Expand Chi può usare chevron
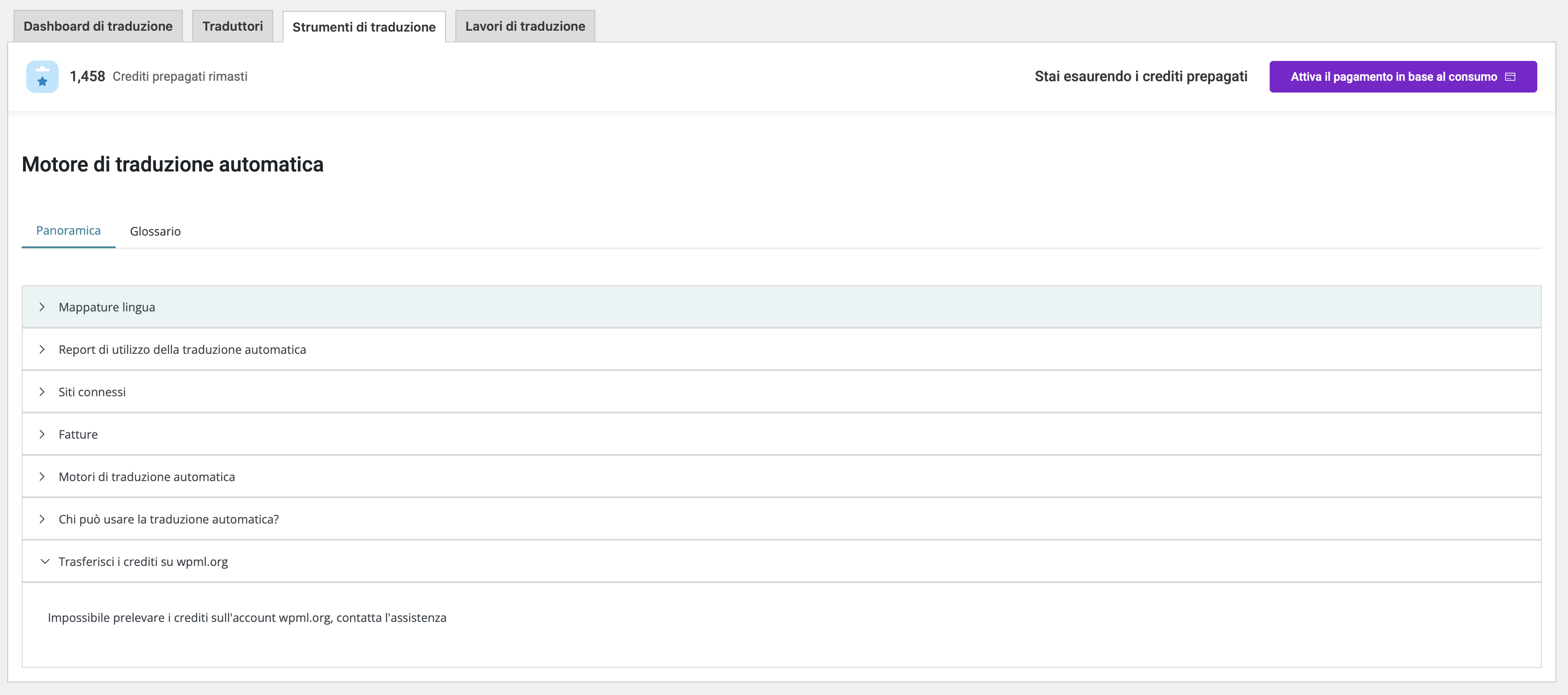Screen dimensions: 1568x695 coord(42,519)
